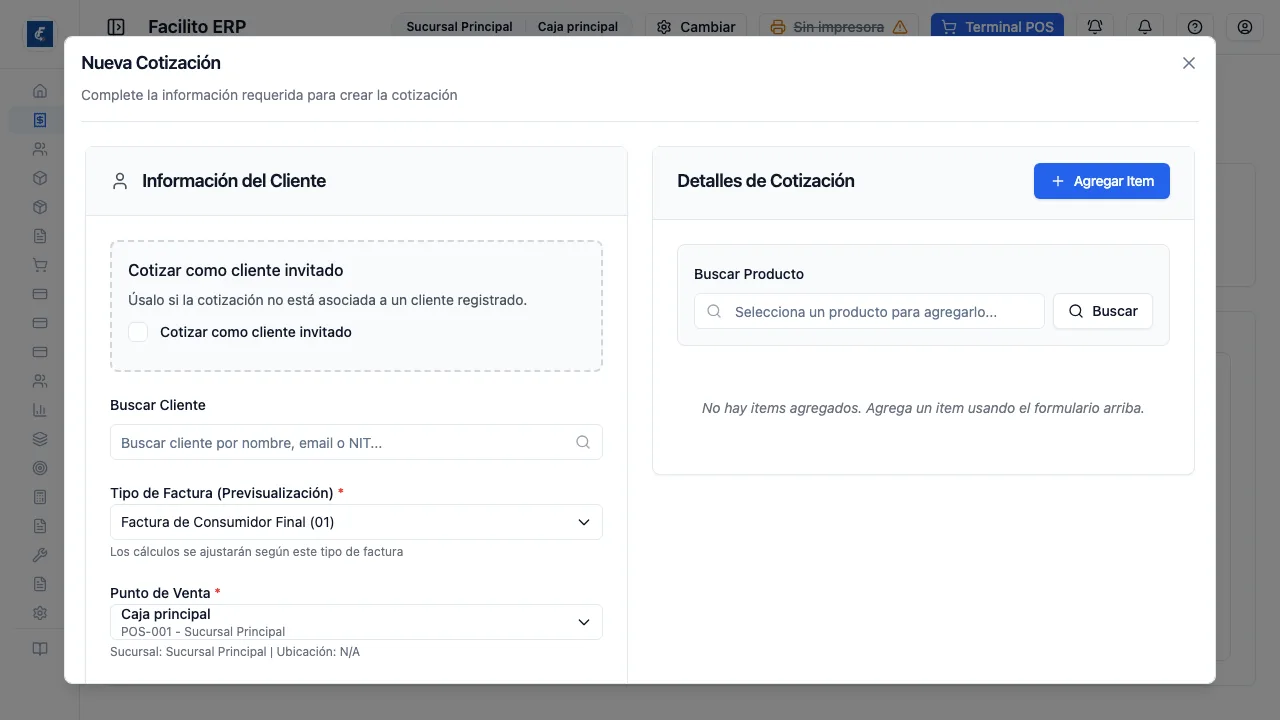Click the home icon in the sidebar
1280x720 pixels.
pyautogui.click(x=40, y=91)
